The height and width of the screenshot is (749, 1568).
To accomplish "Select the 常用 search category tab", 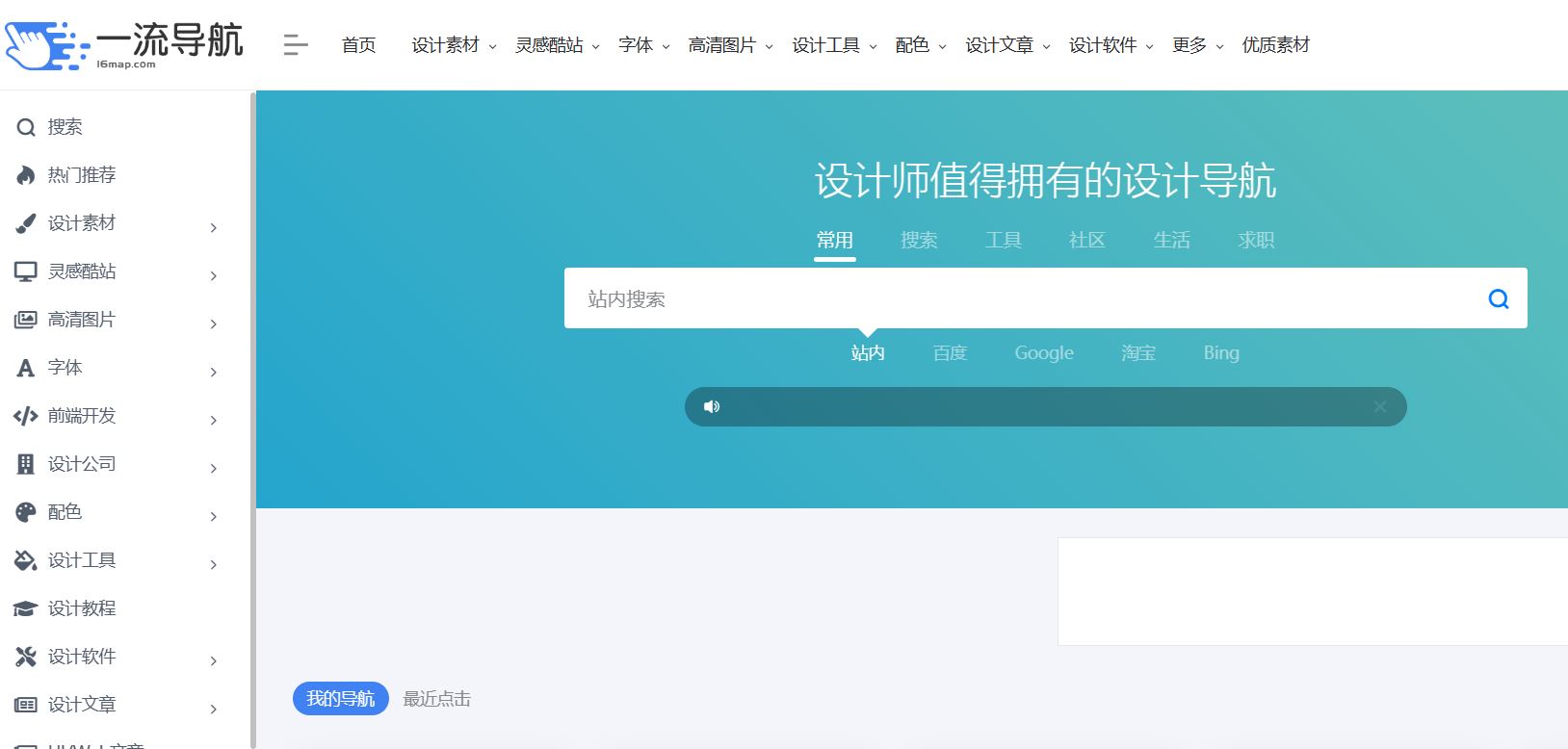I will [834, 241].
